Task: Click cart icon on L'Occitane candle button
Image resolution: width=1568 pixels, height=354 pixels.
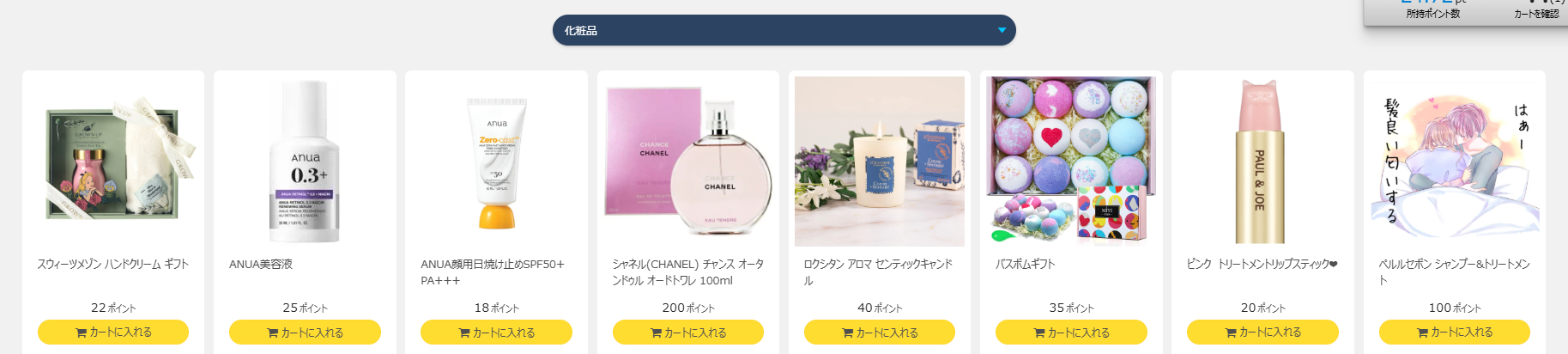Action: pyautogui.click(x=847, y=333)
